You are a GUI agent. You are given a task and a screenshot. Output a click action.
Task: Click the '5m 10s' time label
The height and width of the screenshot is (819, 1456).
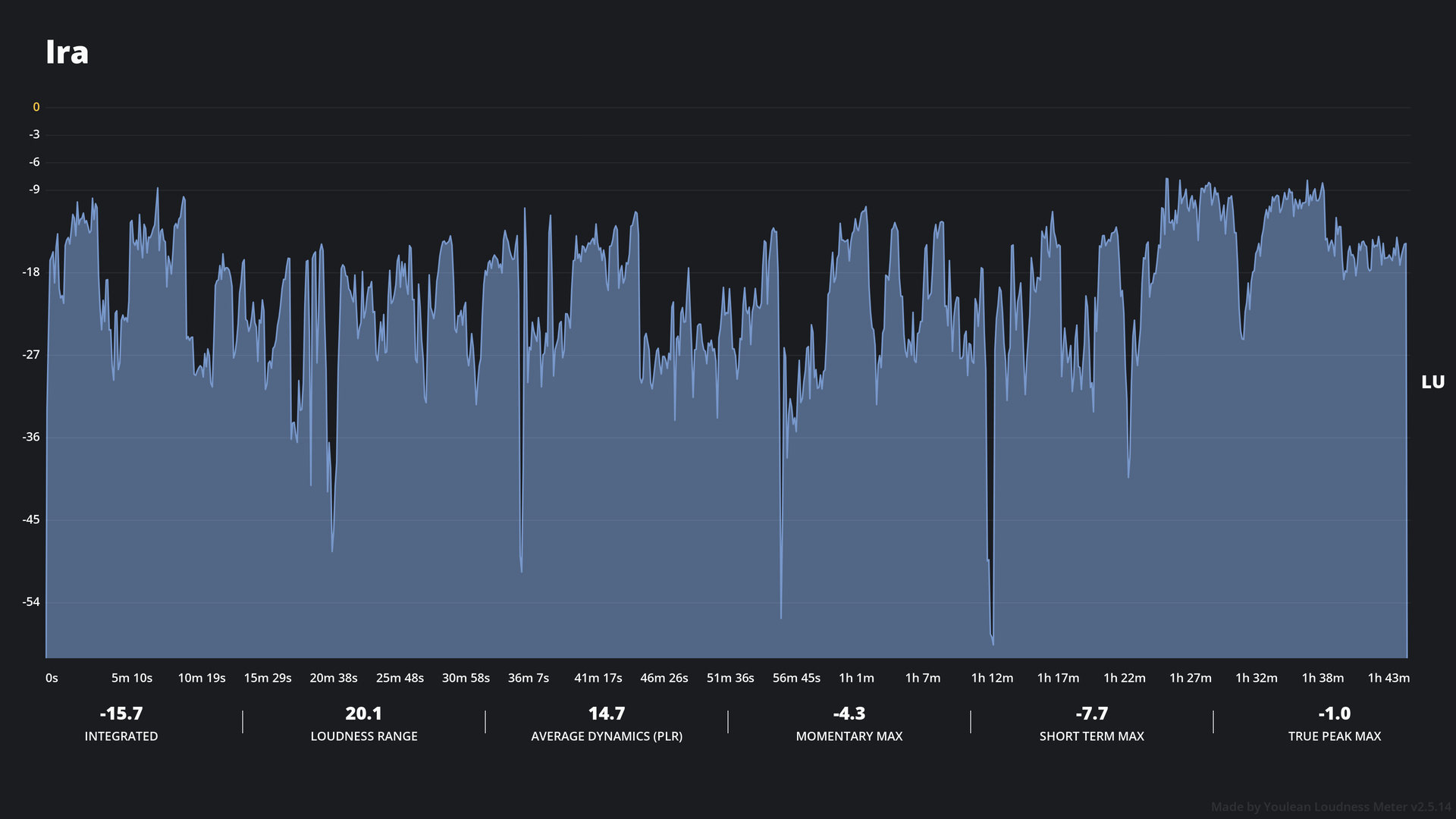click(x=132, y=678)
